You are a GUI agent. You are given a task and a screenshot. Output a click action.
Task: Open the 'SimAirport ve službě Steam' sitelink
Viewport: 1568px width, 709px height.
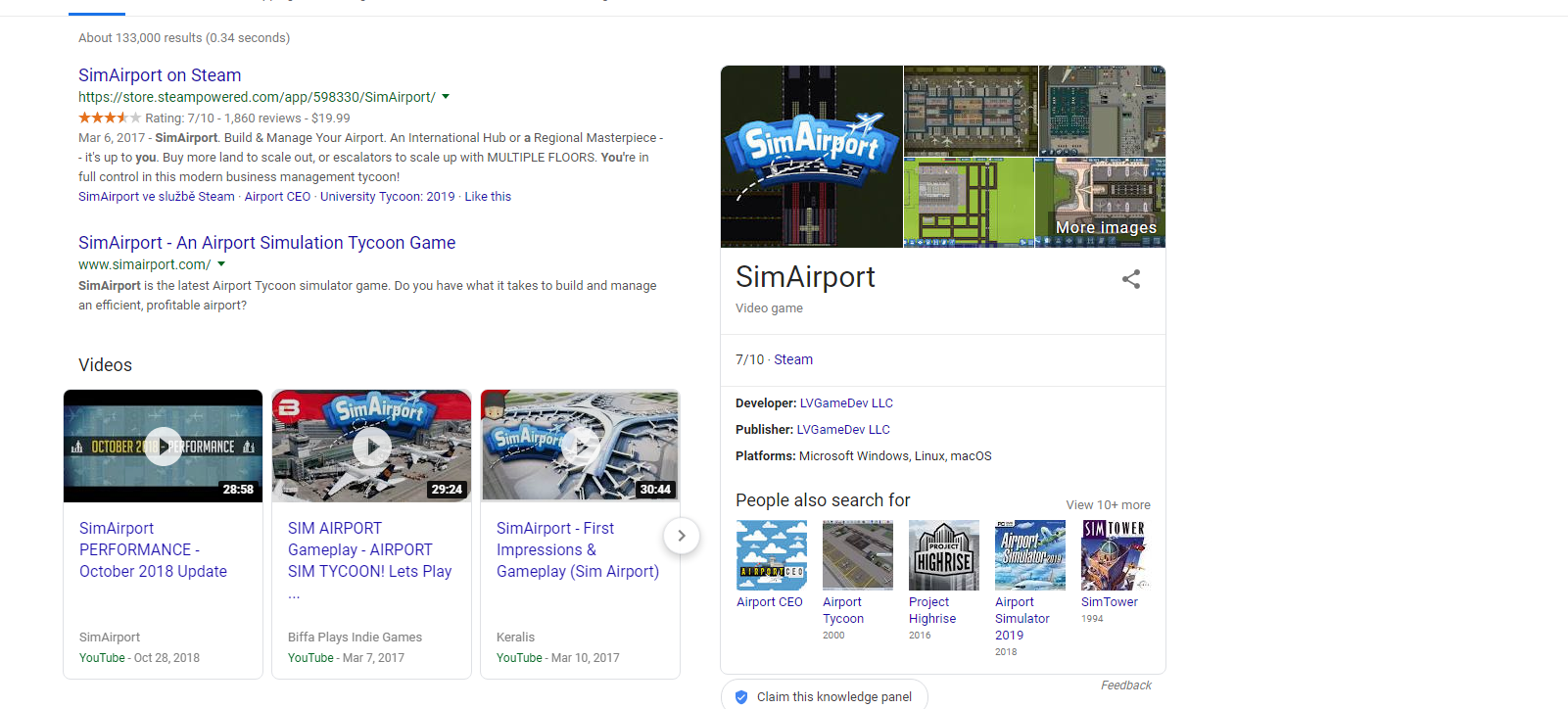(157, 197)
